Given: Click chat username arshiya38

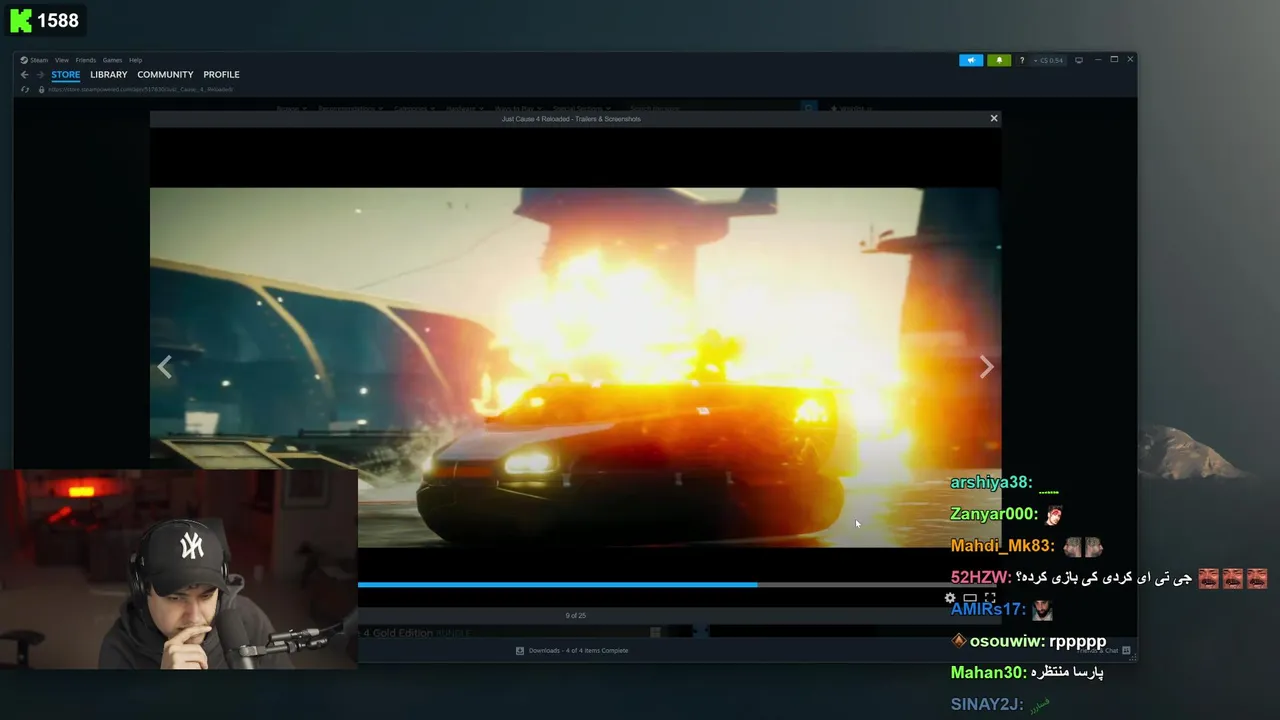Looking at the screenshot, I should pyautogui.click(x=990, y=482).
